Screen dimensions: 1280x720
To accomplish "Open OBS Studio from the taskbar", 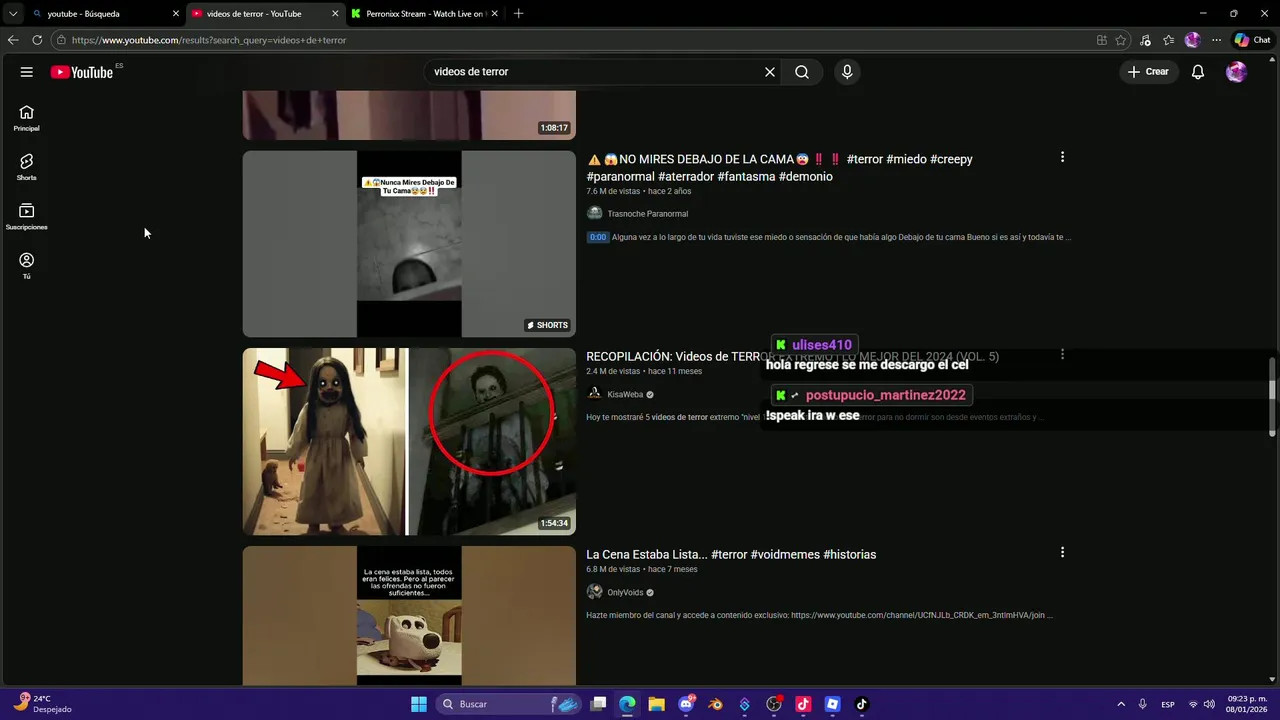I will pyautogui.click(x=774, y=704).
